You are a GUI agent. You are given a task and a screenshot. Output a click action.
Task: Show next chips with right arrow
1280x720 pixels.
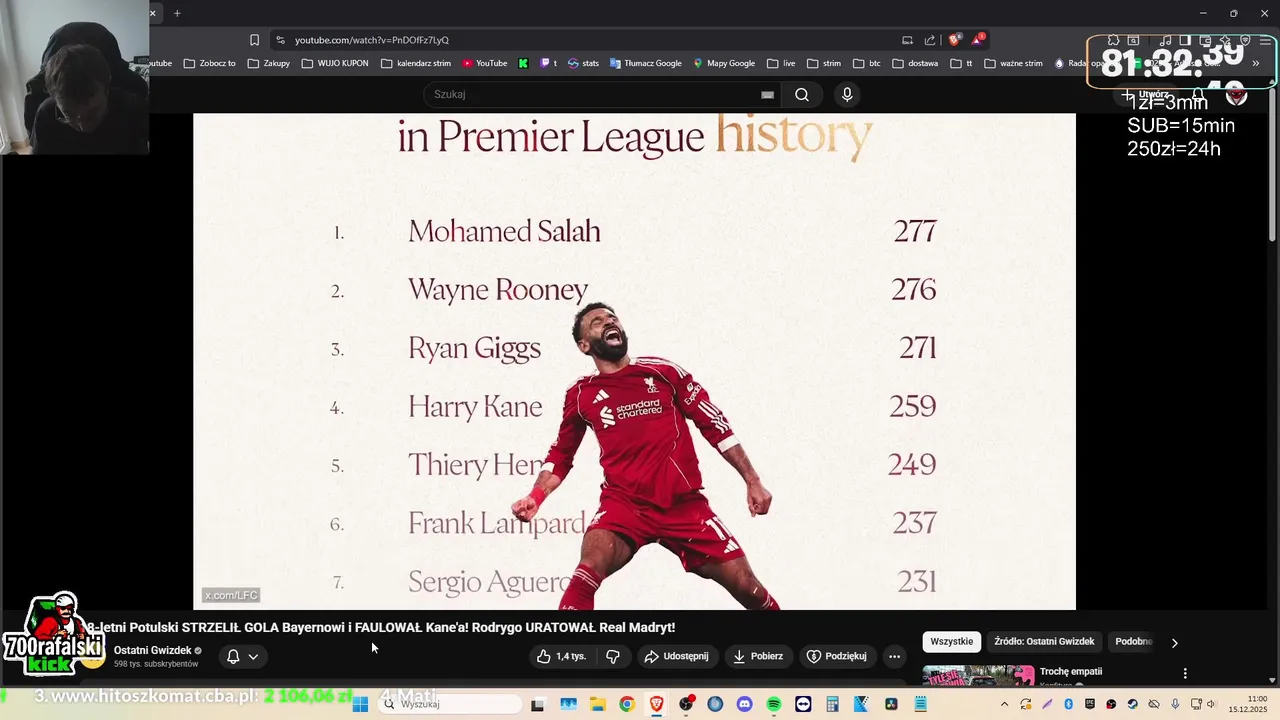point(1174,642)
